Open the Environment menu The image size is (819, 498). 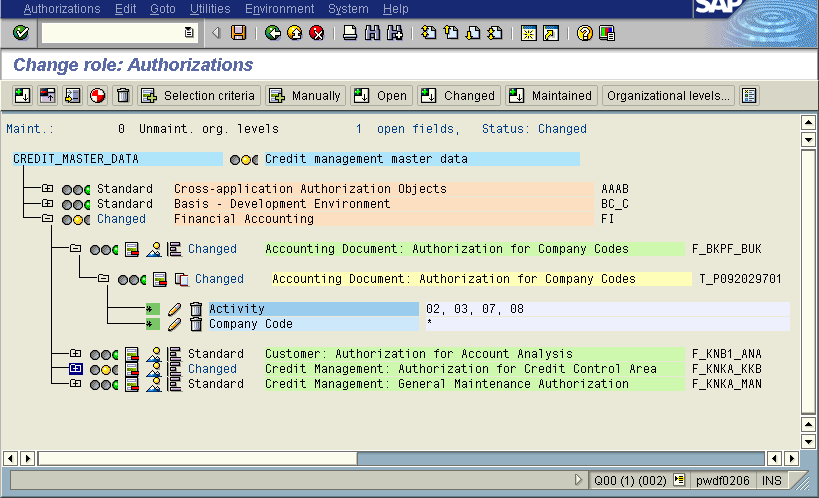[x=279, y=9]
